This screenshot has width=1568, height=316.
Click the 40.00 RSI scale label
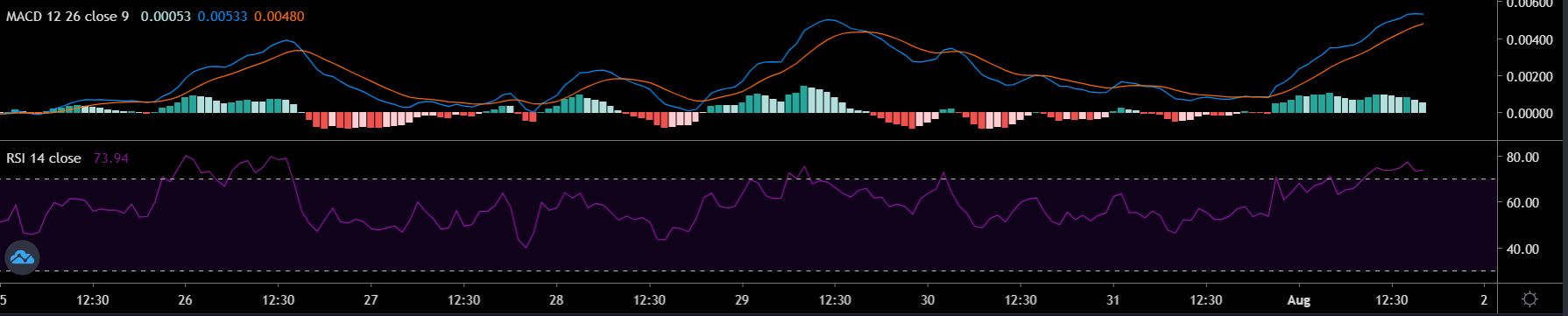tap(1523, 249)
